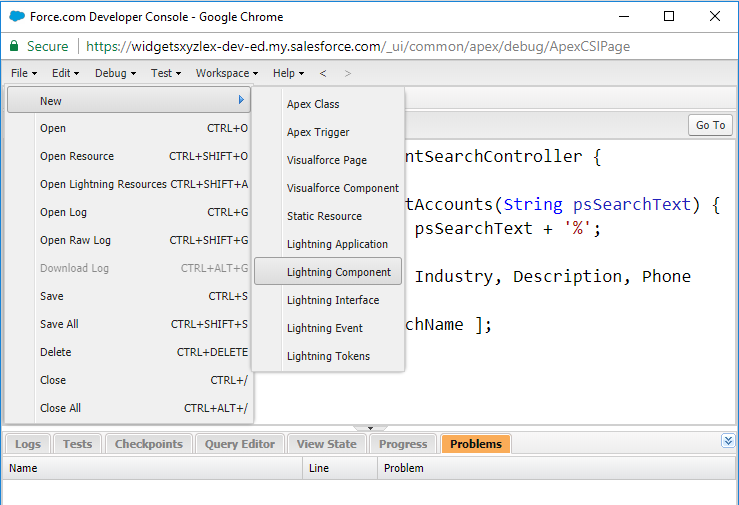Collapse bottom panel with double-chevron icon
Image resolution: width=739 pixels, height=505 pixels.
pos(728,440)
